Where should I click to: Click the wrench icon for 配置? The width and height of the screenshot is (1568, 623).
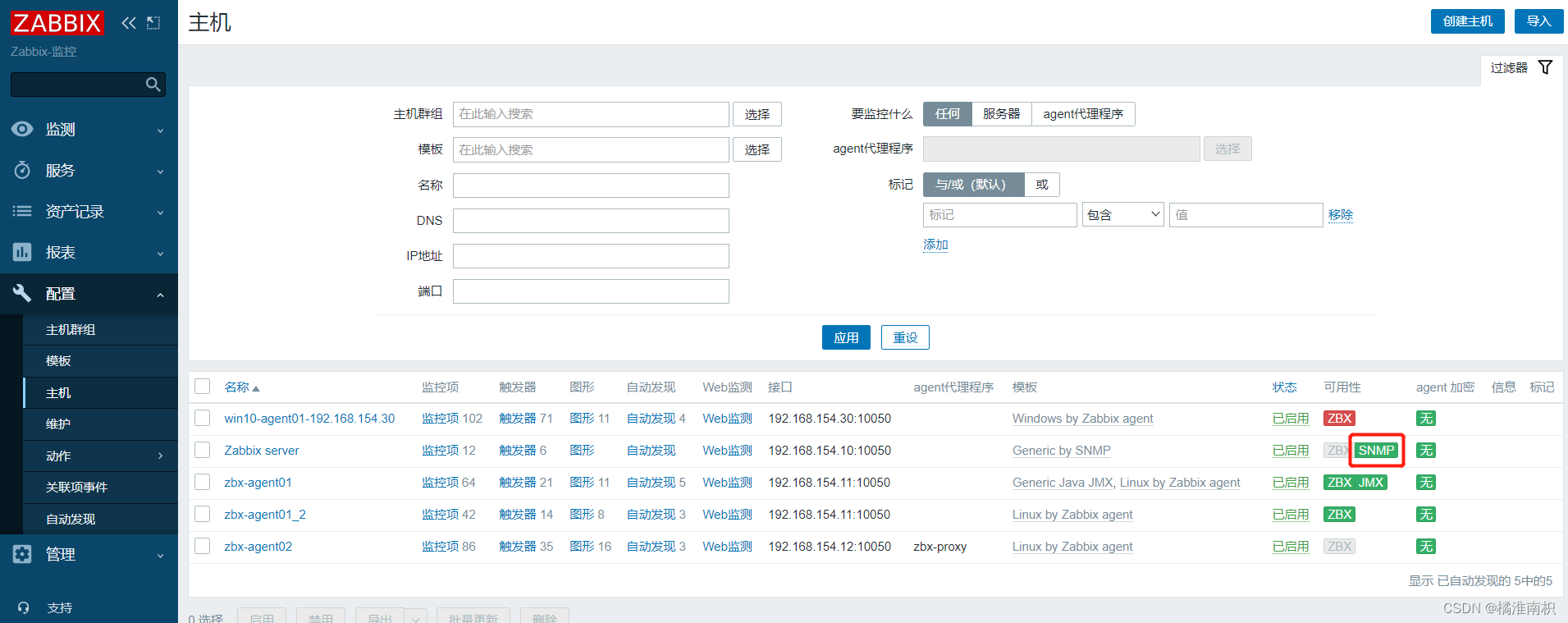22,293
